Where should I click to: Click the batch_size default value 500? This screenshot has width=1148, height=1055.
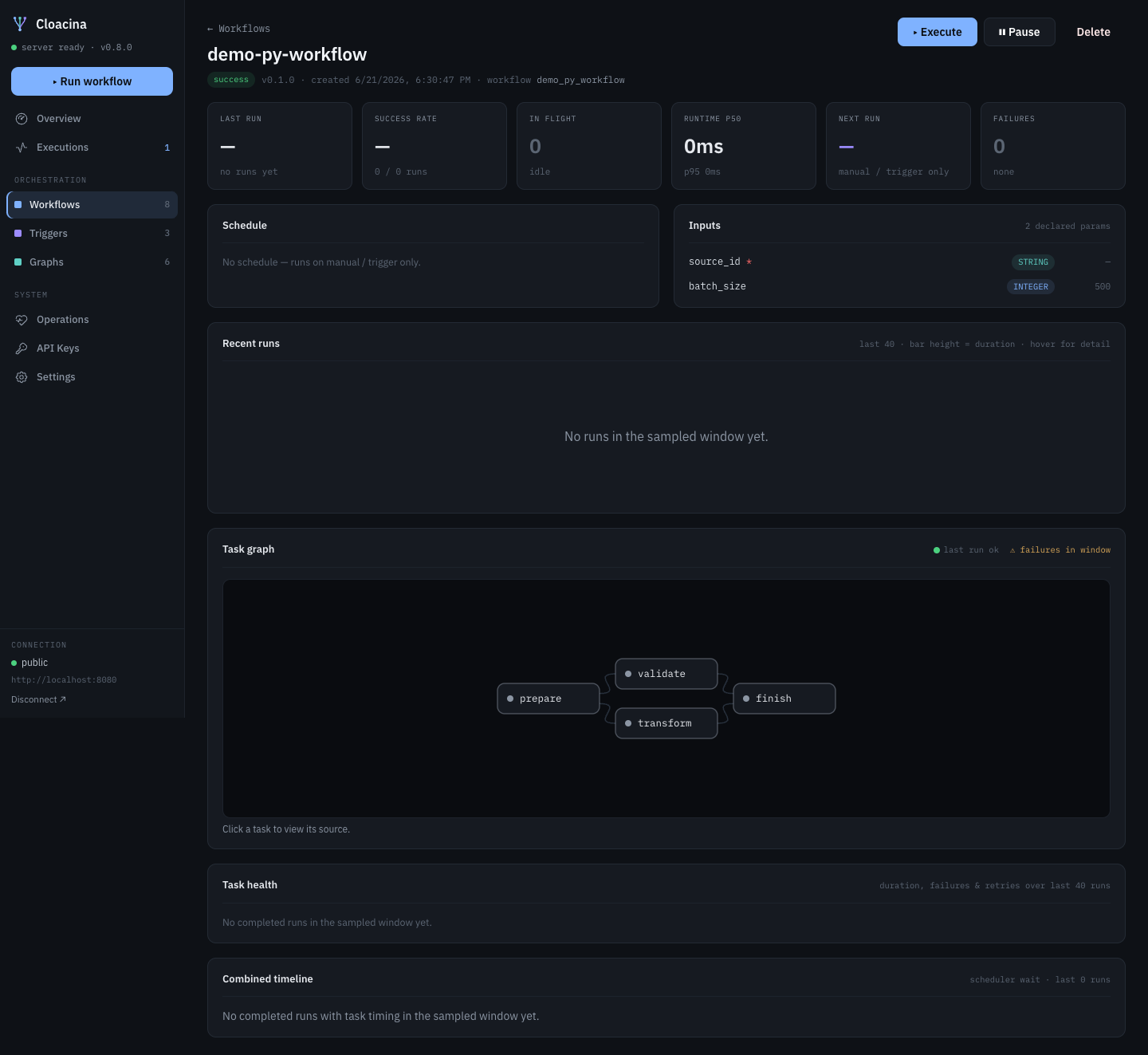point(1103,287)
